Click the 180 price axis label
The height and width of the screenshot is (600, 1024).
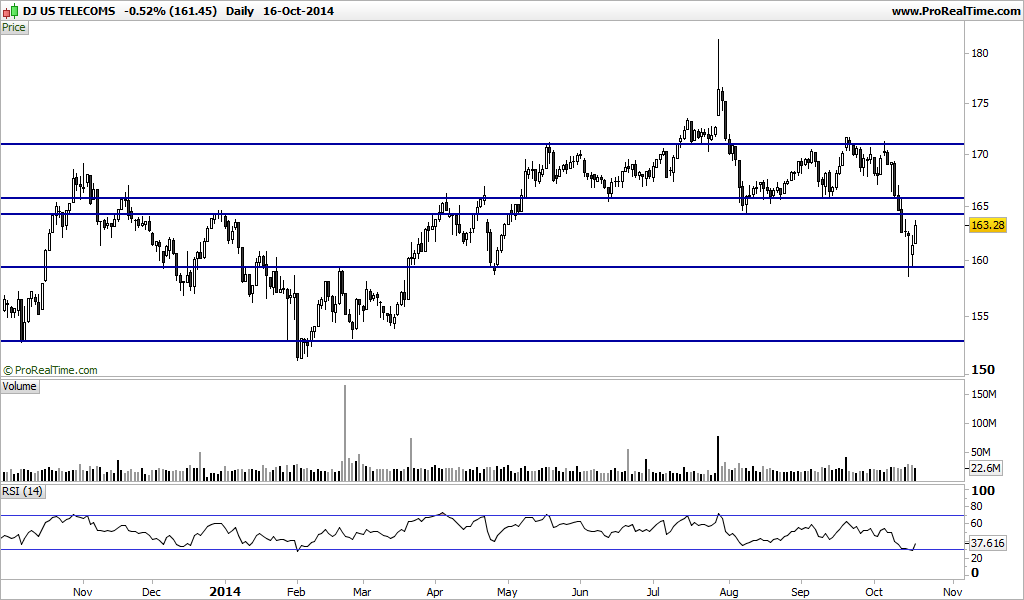(980, 54)
